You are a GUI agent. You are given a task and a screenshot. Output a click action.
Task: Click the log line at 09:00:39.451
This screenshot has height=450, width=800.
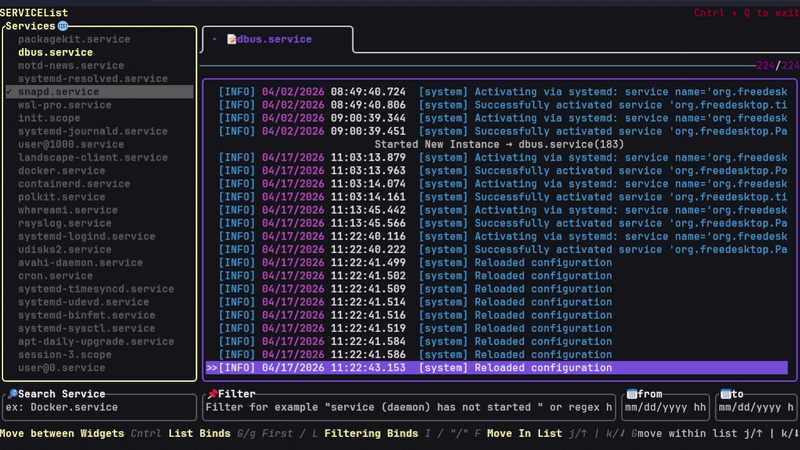[497, 132]
